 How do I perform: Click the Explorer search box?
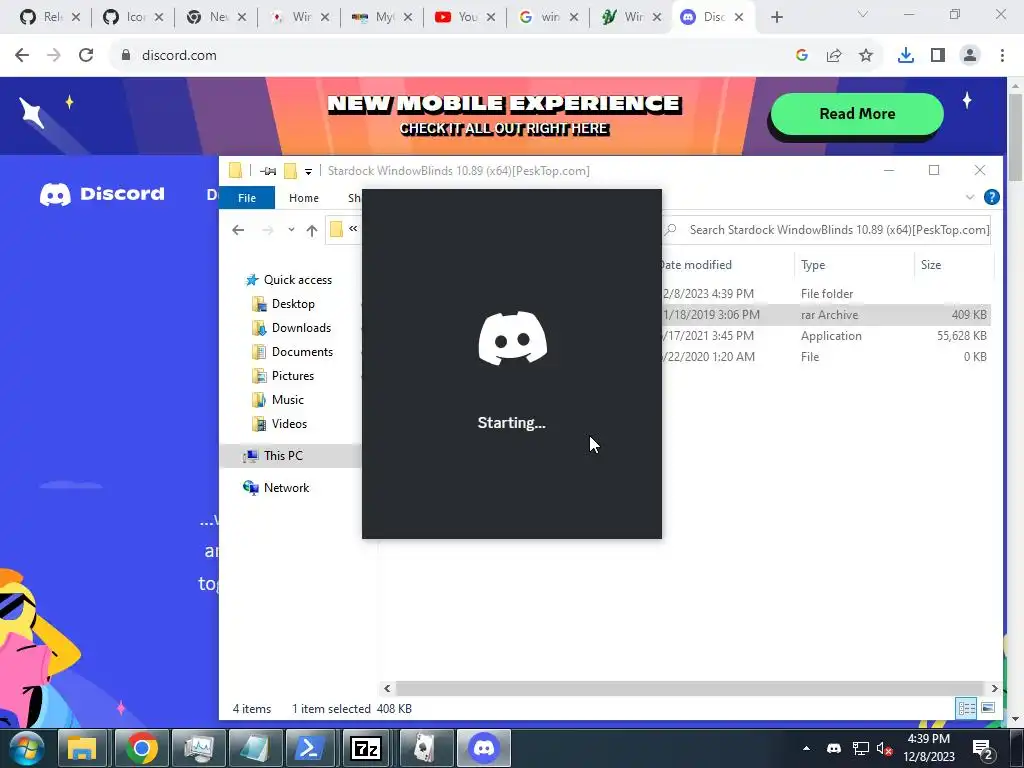pos(827,230)
